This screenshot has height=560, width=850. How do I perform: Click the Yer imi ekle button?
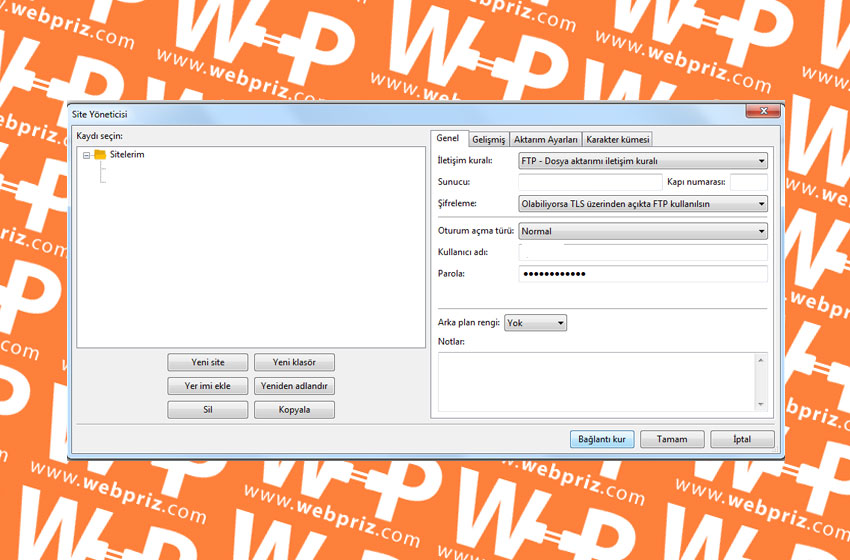(208, 386)
